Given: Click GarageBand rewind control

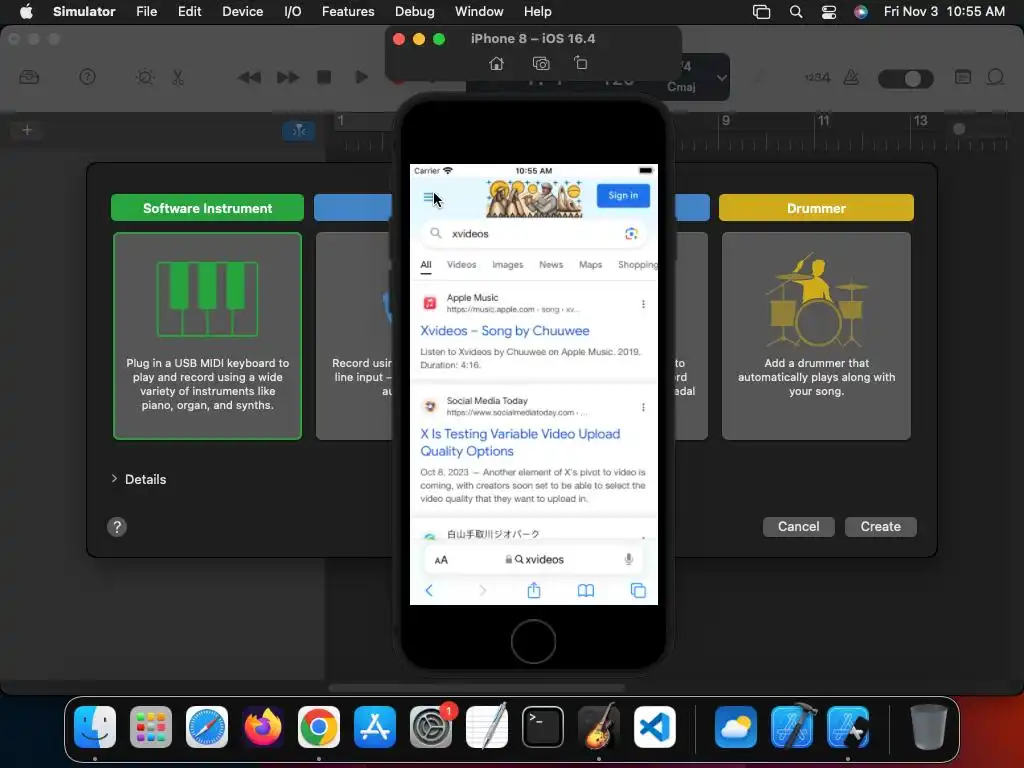Looking at the screenshot, I should click(249, 77).
